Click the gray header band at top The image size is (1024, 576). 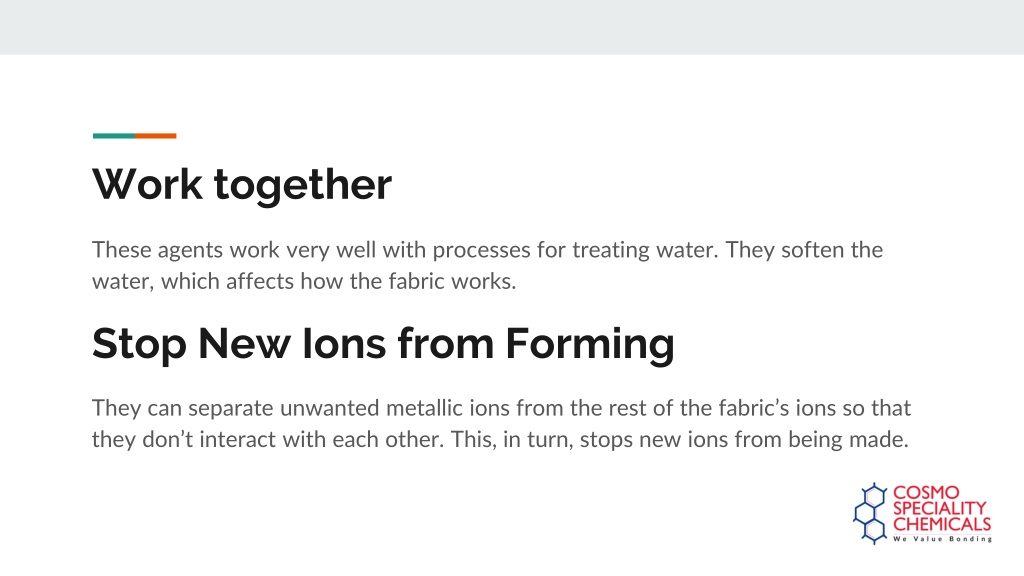tap(512, 27)
